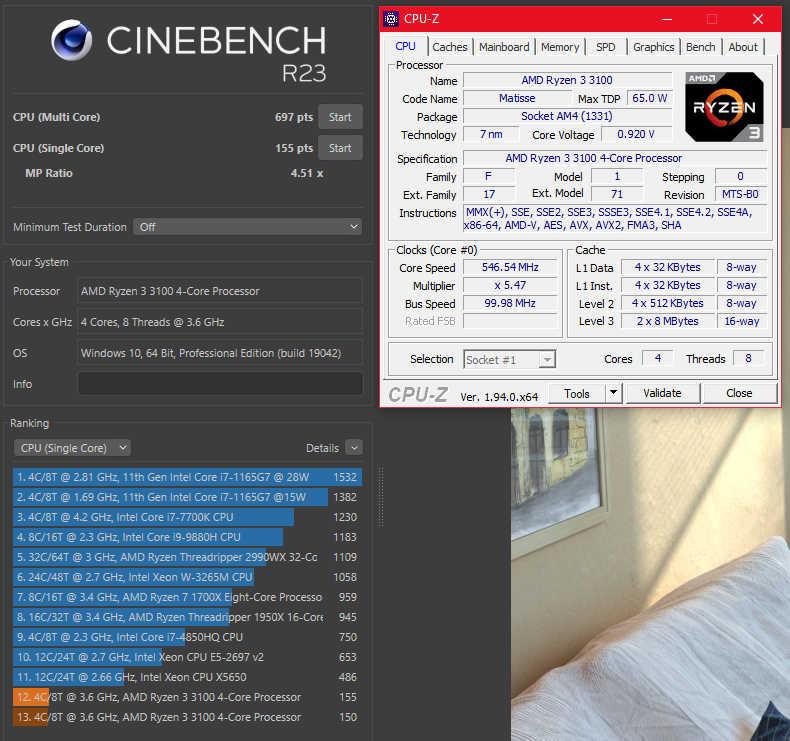Open the Mainboard tab
790x741 pixels.
(504, 47)
